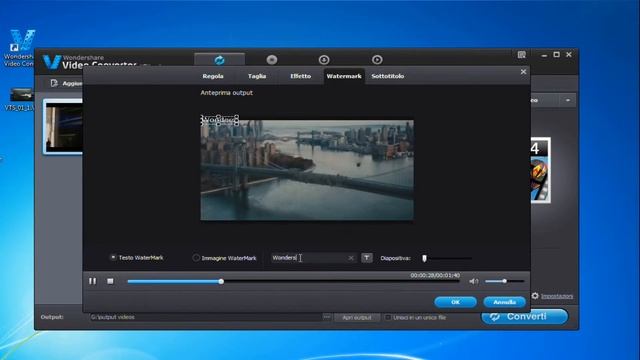The image size is (640, 360).
Task: Open the Download mode icon
Action: tap(324, 60)
